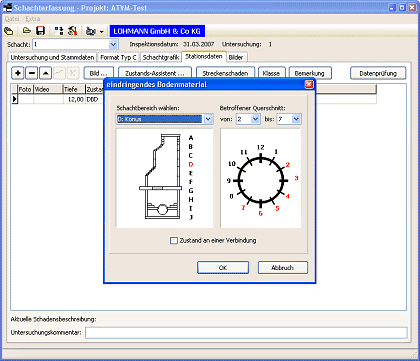Run Datenprüfung check button
The height and width of the screenshot is (361, 420).
[378, 73]
